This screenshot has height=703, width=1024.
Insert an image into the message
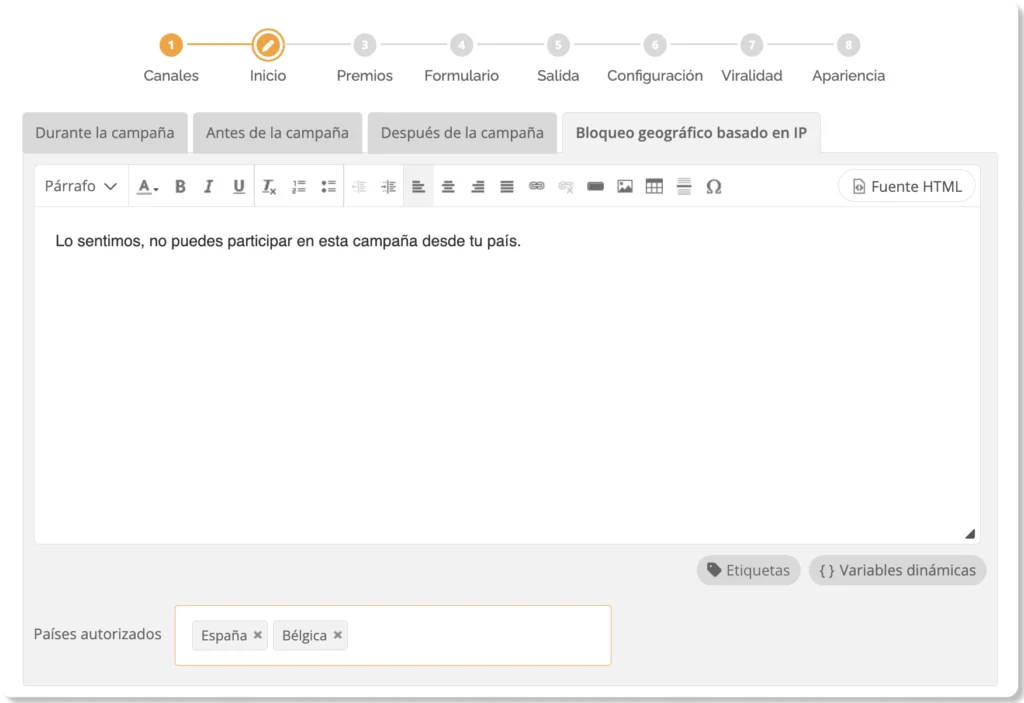tap(625, 186)
